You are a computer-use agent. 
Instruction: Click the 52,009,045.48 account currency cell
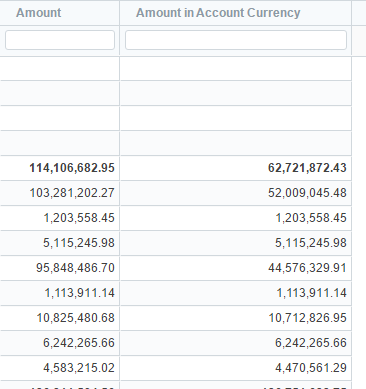(x=236, y=193)
